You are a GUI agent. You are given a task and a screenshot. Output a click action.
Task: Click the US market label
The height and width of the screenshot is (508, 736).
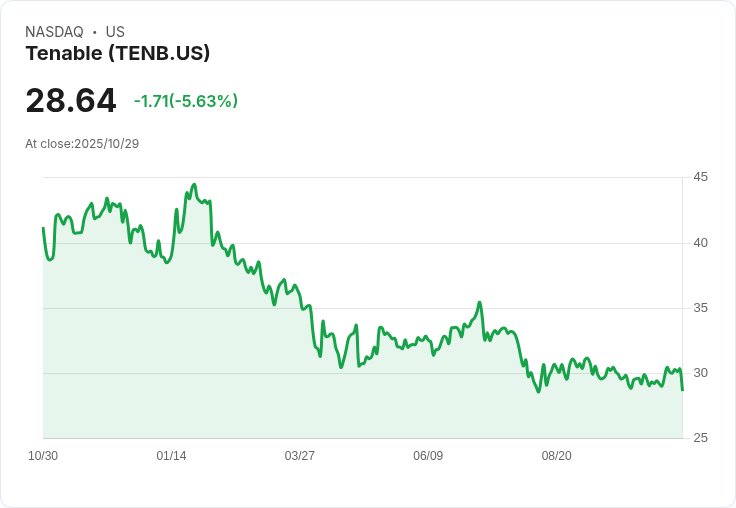(115, 32)
